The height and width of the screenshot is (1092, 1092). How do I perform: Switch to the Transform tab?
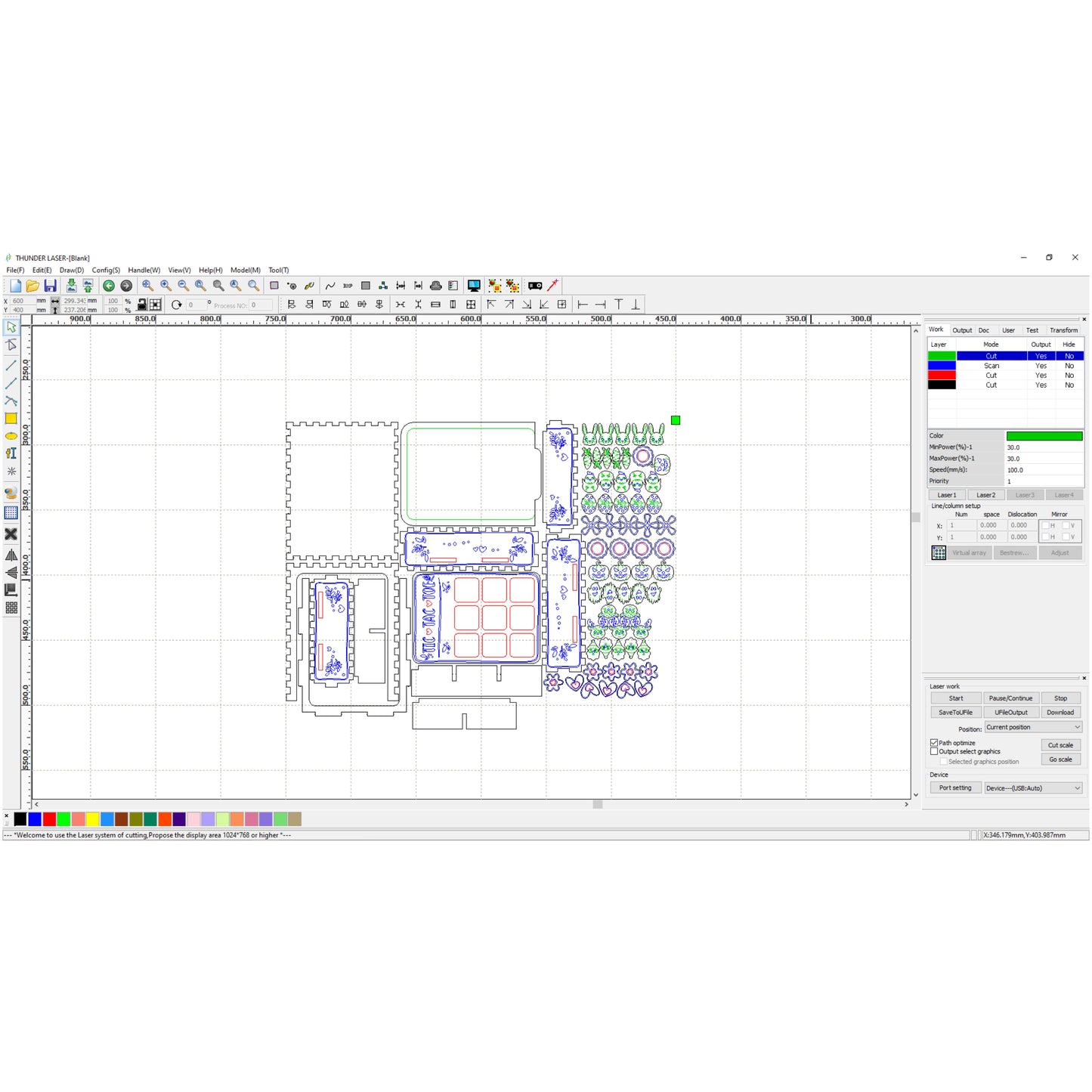[x=1063, y=330]
